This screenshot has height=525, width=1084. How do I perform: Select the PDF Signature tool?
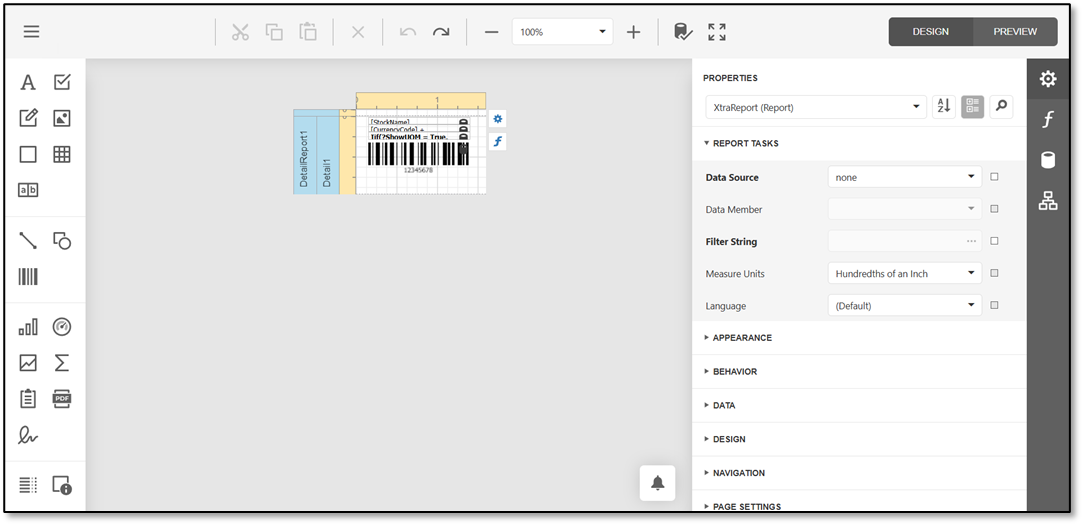(28, 434)
